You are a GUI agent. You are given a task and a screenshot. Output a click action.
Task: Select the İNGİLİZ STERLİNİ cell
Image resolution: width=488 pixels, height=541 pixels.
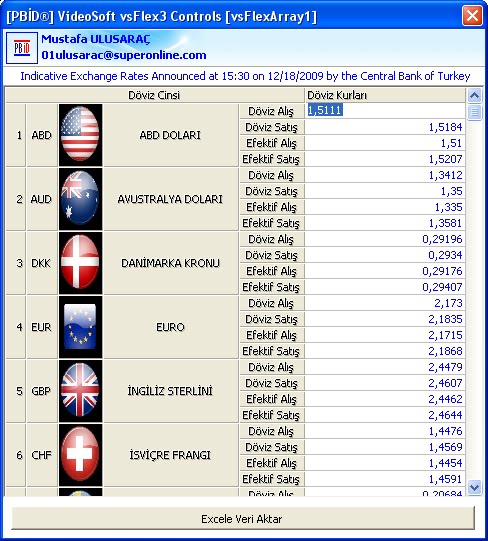(170, 391)
